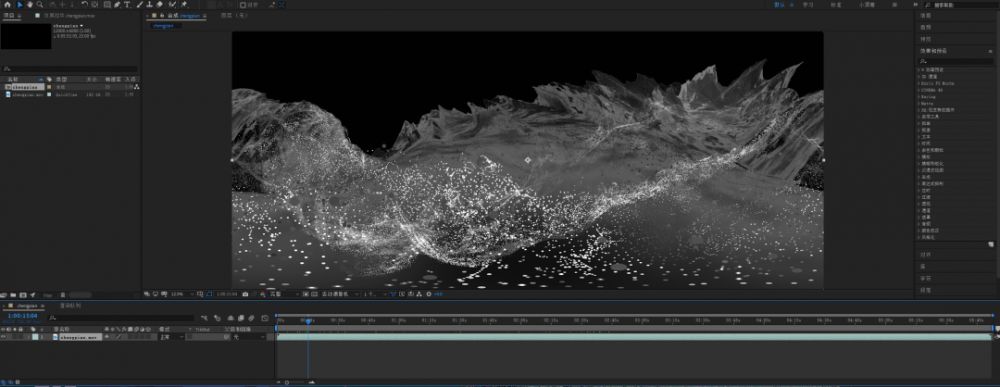Click the frame blending icon in timeline
Image resolution: width=1000 pixels, height=387 pixels.
[240, 318]
